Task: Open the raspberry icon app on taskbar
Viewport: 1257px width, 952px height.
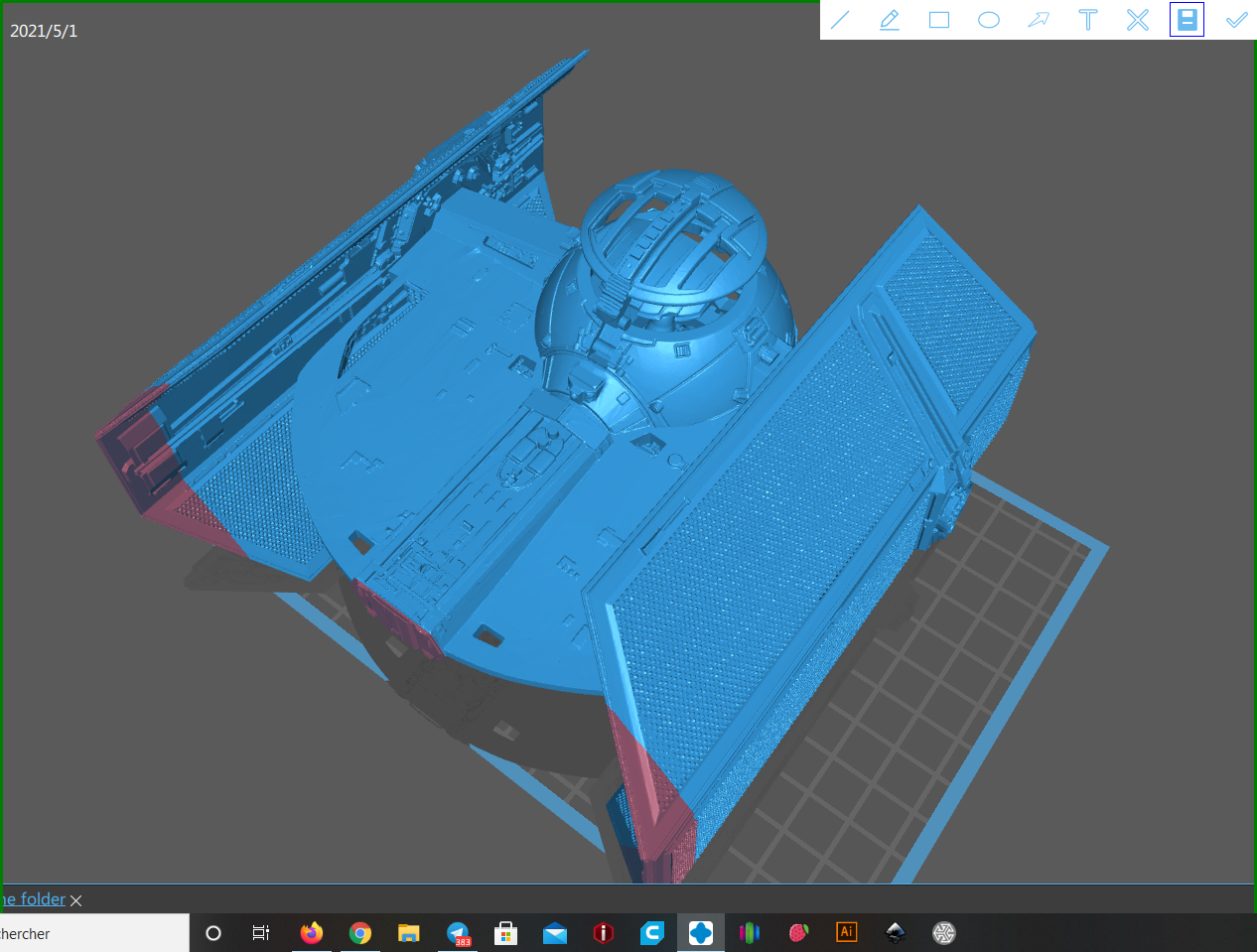Action: [798, 933]
